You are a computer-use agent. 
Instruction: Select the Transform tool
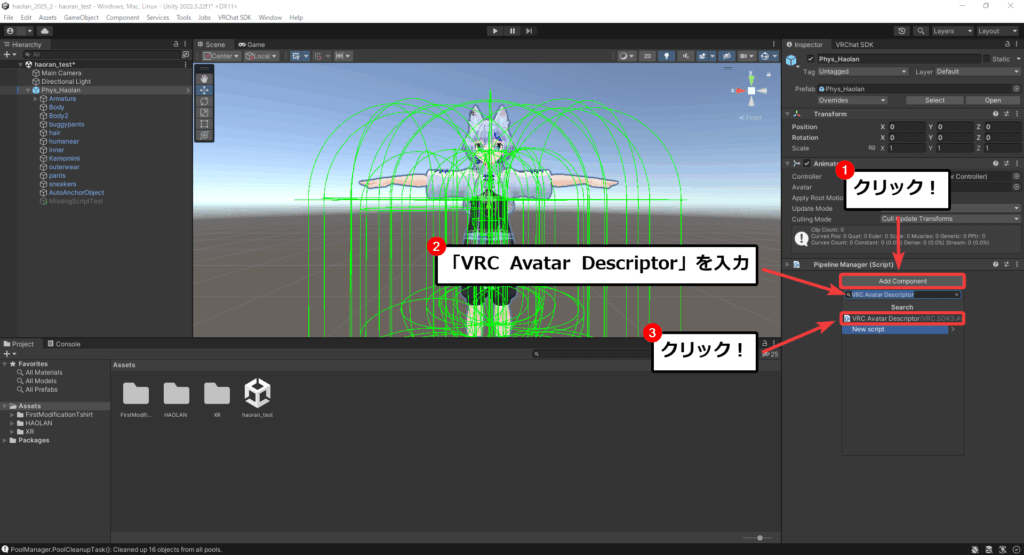pos(204,135)
